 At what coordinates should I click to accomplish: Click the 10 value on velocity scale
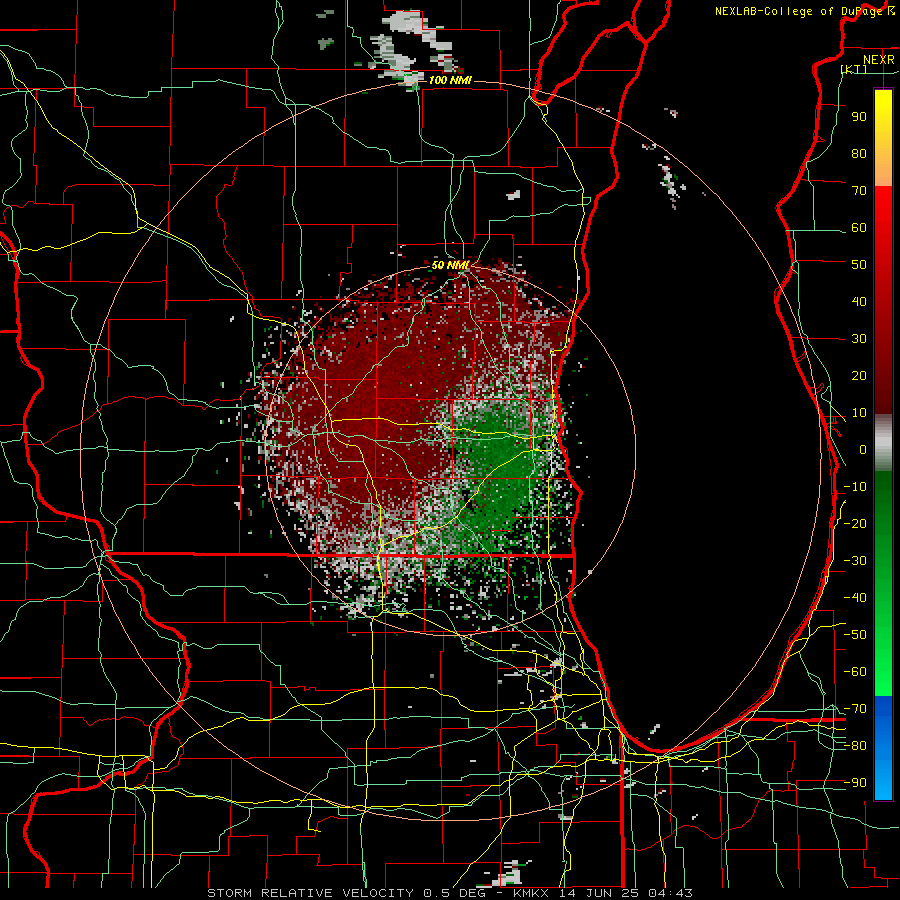point(859,413)
